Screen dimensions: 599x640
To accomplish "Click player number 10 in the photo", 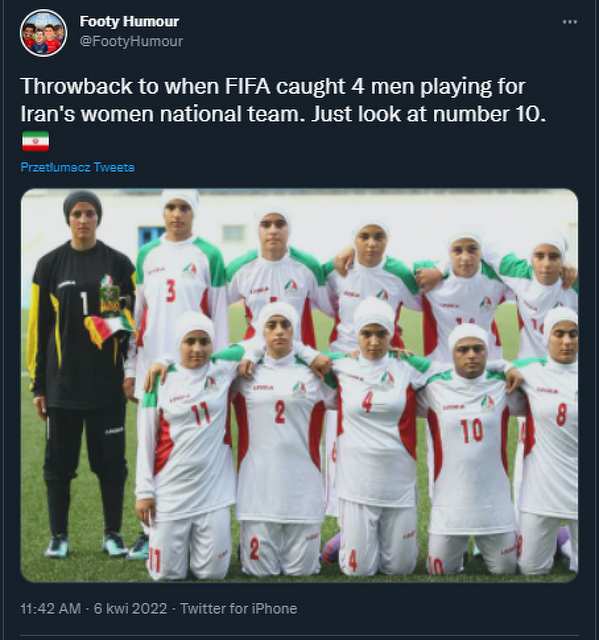I will (469, 449).
